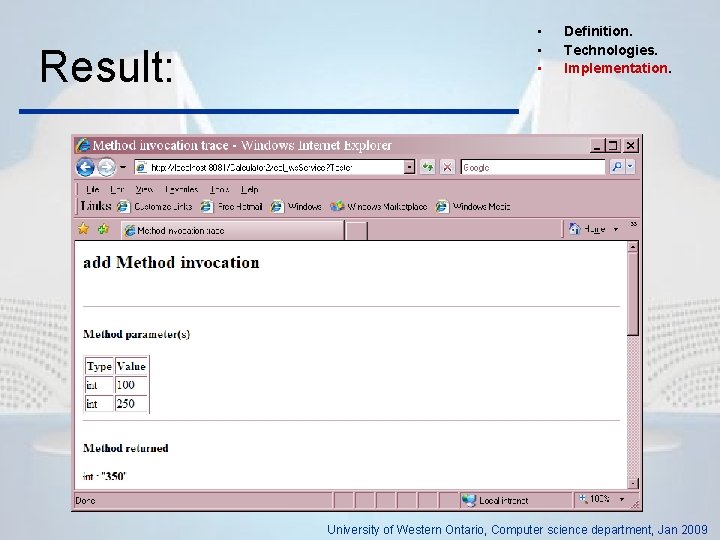Click the Windows link in Links bar
This screenshot has height=540, width=720.
point(296,207)
